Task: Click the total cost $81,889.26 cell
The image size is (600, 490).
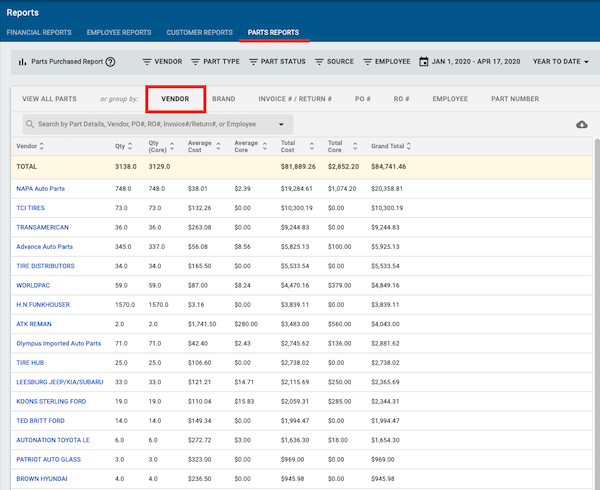Action: tap(298, 167)
